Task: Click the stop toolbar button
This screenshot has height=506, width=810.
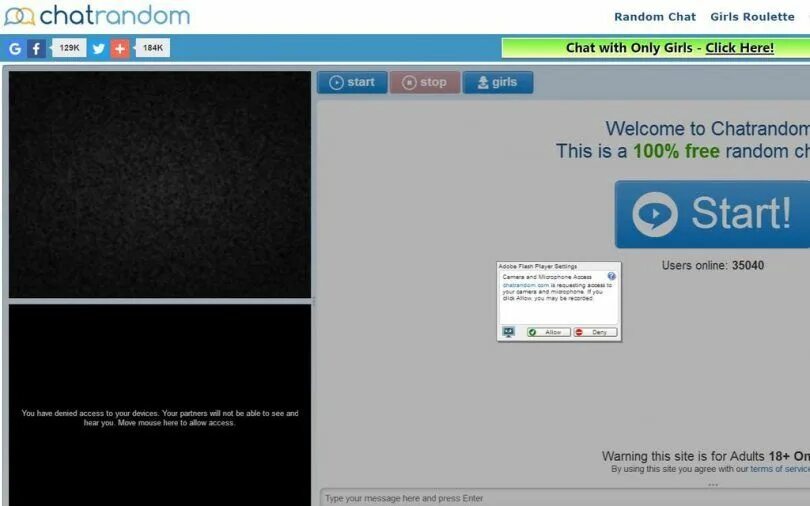Action: point(425,83)
